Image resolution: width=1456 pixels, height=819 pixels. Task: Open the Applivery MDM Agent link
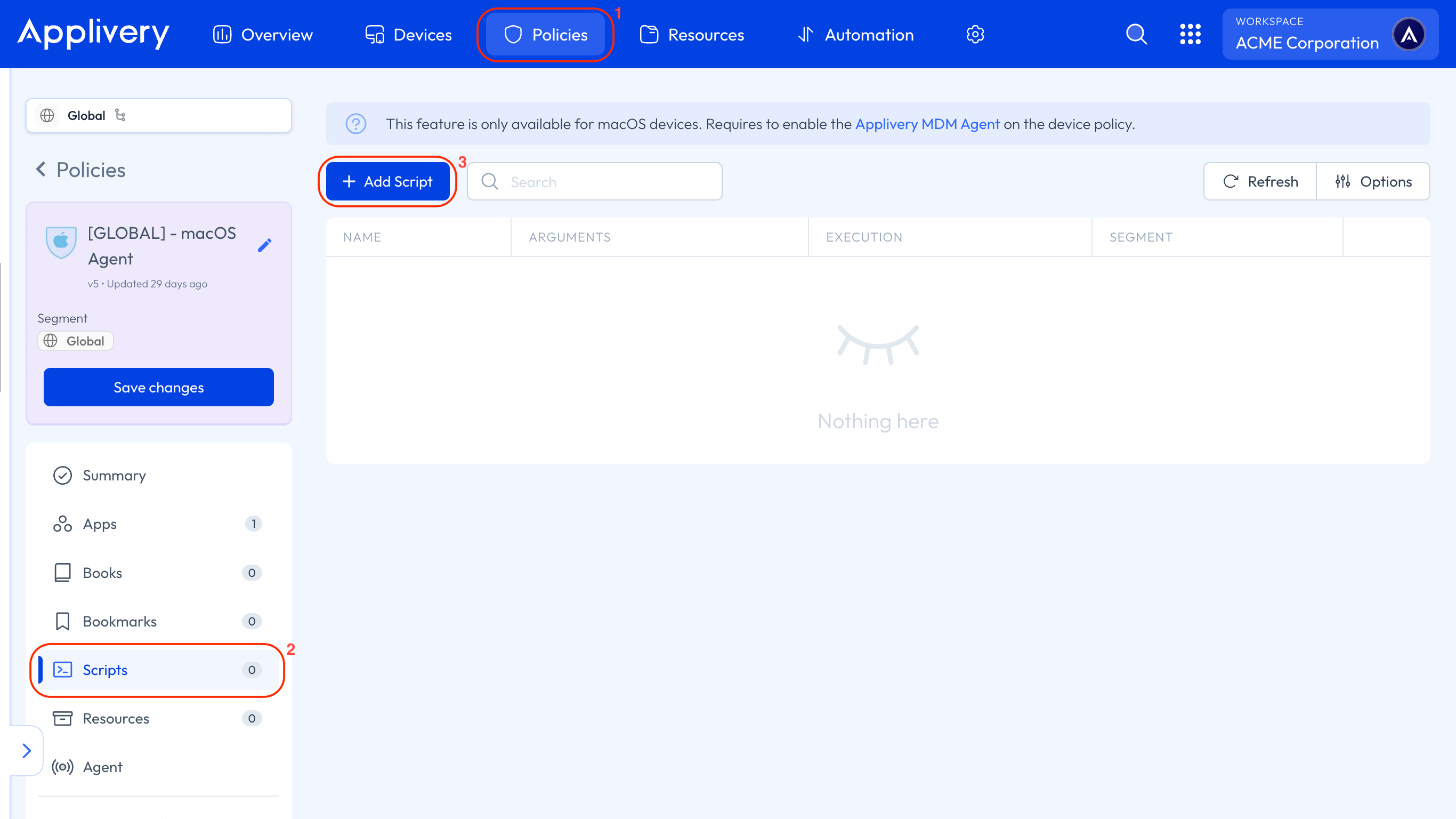927,124
